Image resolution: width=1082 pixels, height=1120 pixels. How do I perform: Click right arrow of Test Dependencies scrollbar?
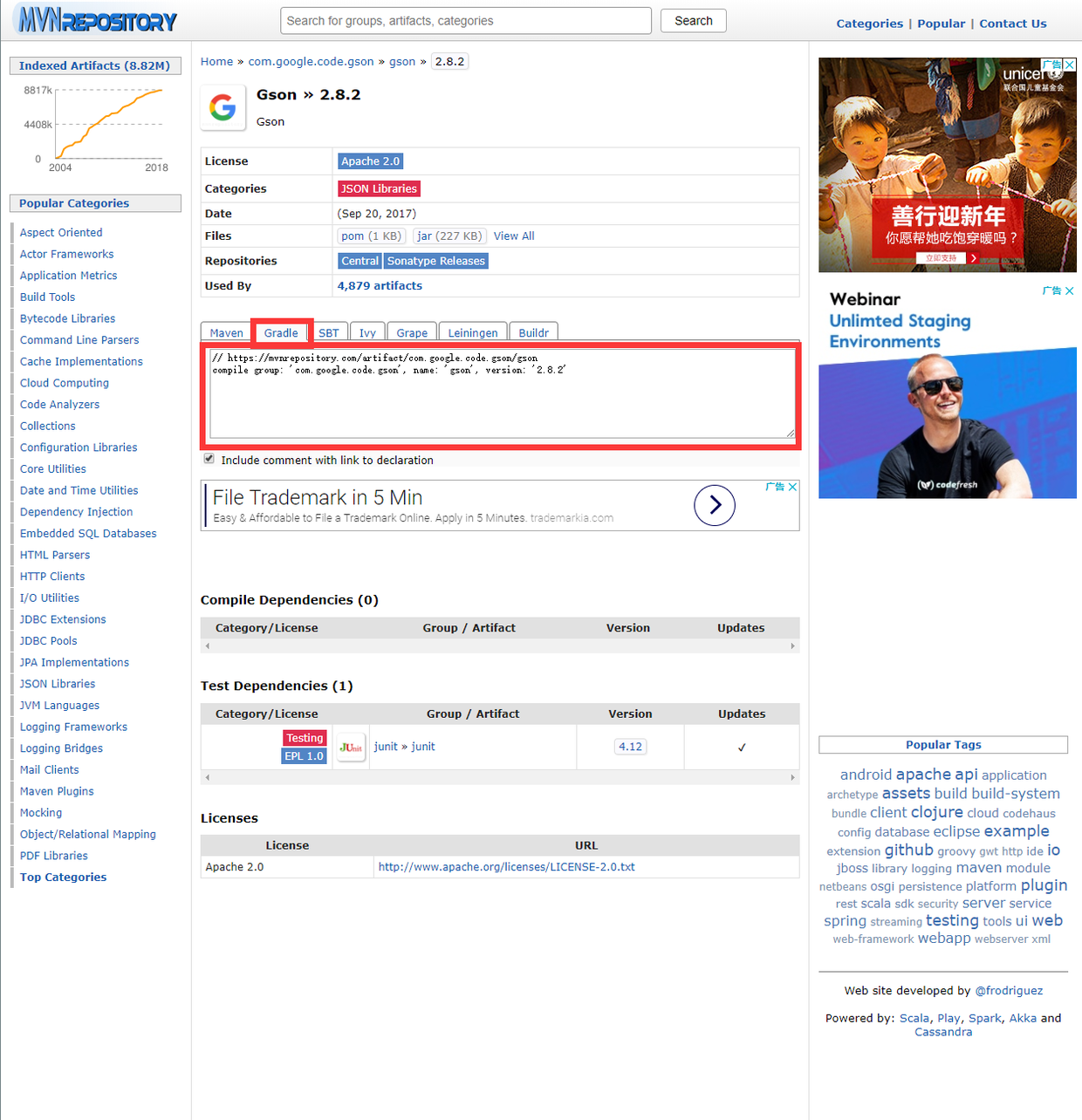(x=792, y=777)
